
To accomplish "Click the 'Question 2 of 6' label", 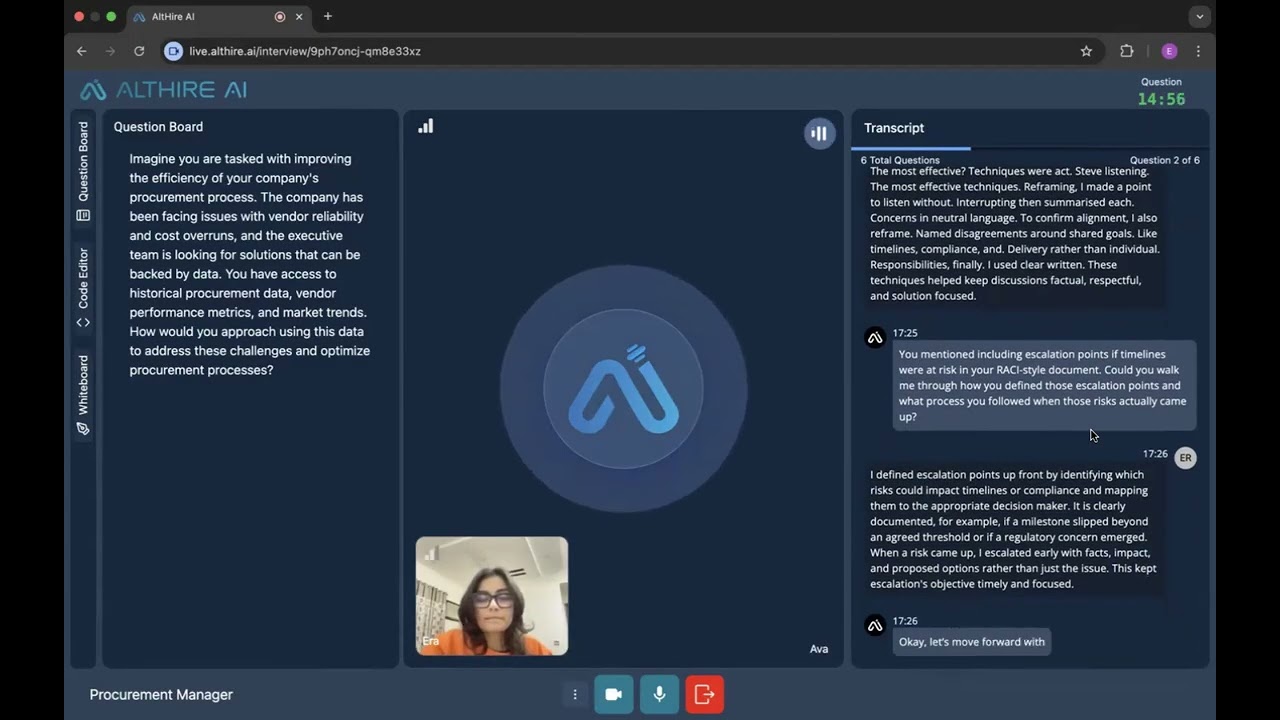I will 1165,160.
